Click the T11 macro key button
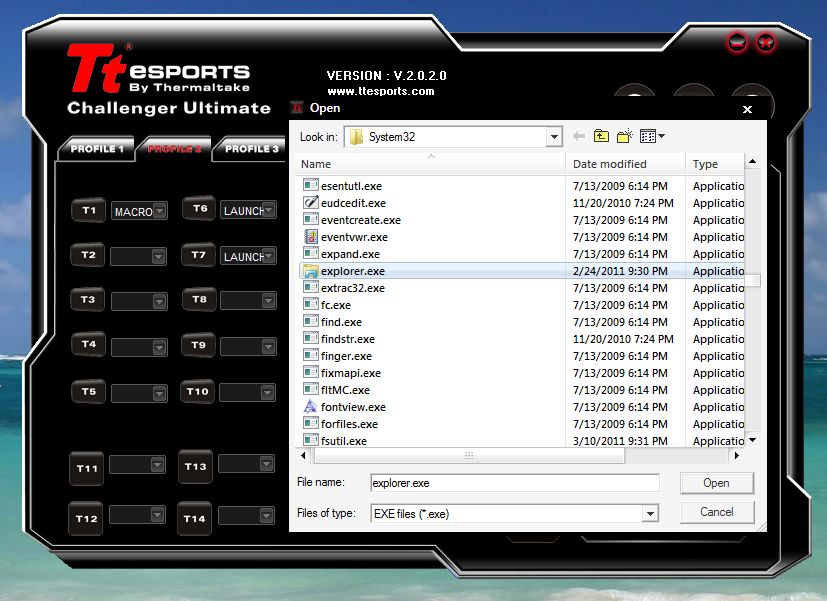 pyautogui.click(x=87, y=468)
